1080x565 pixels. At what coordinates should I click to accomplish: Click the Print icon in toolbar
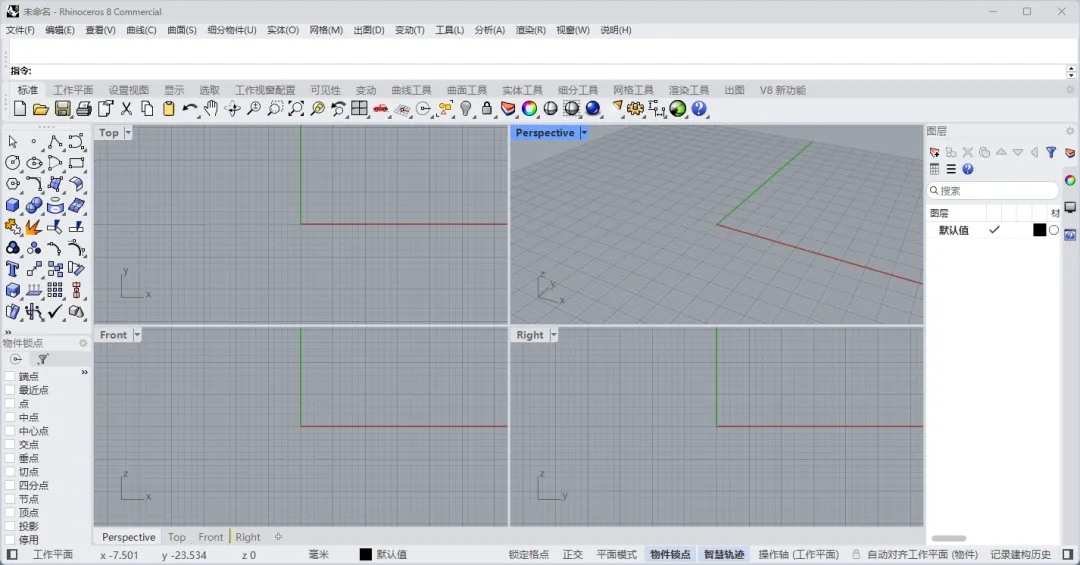coord(84,109)
